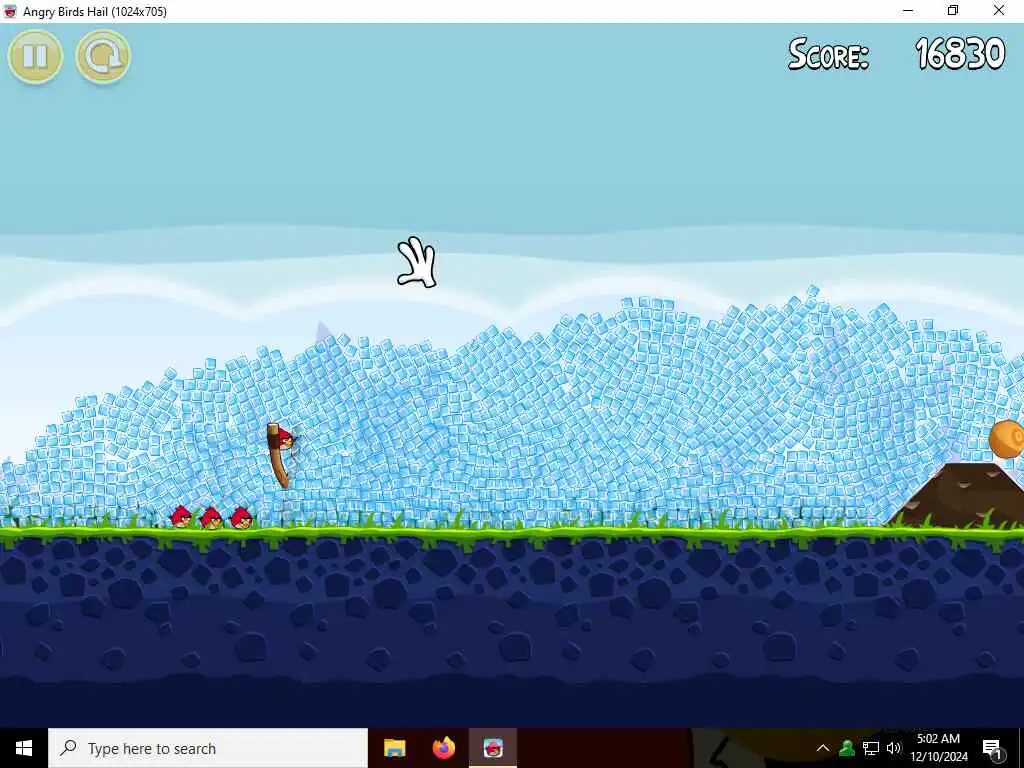This screenshot has height=768, width=1024.
Task: Click the orange ball above the dirt mound
Action: [x=1006, y=440]
